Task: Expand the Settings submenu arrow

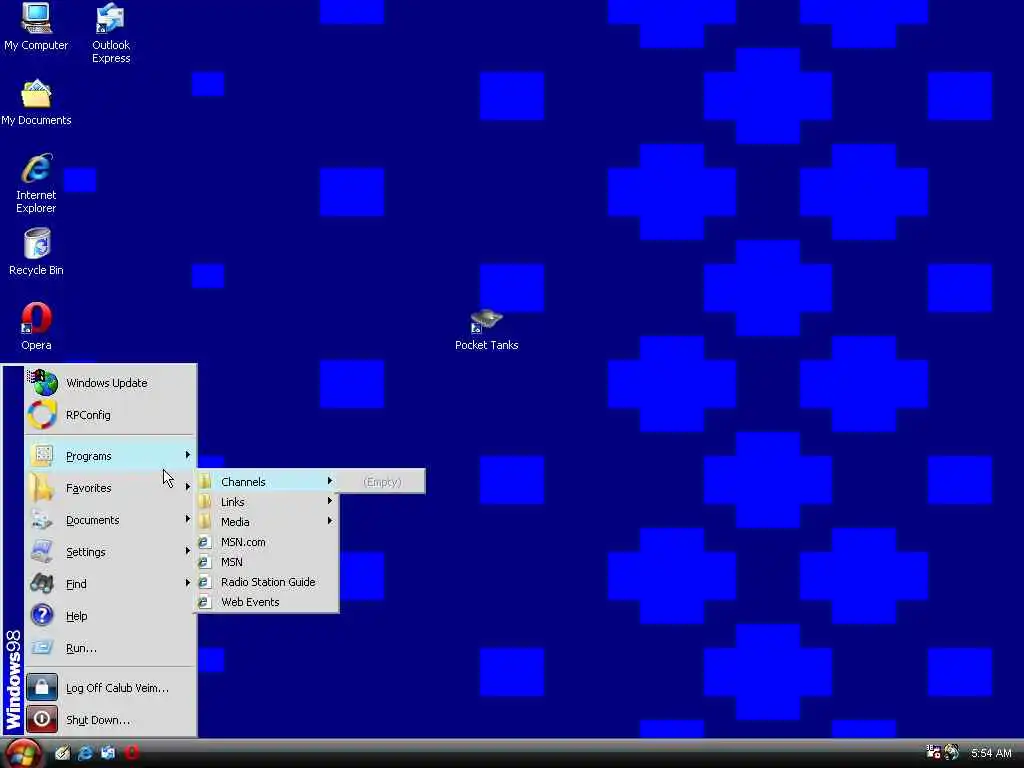Action: coord(187,551)
